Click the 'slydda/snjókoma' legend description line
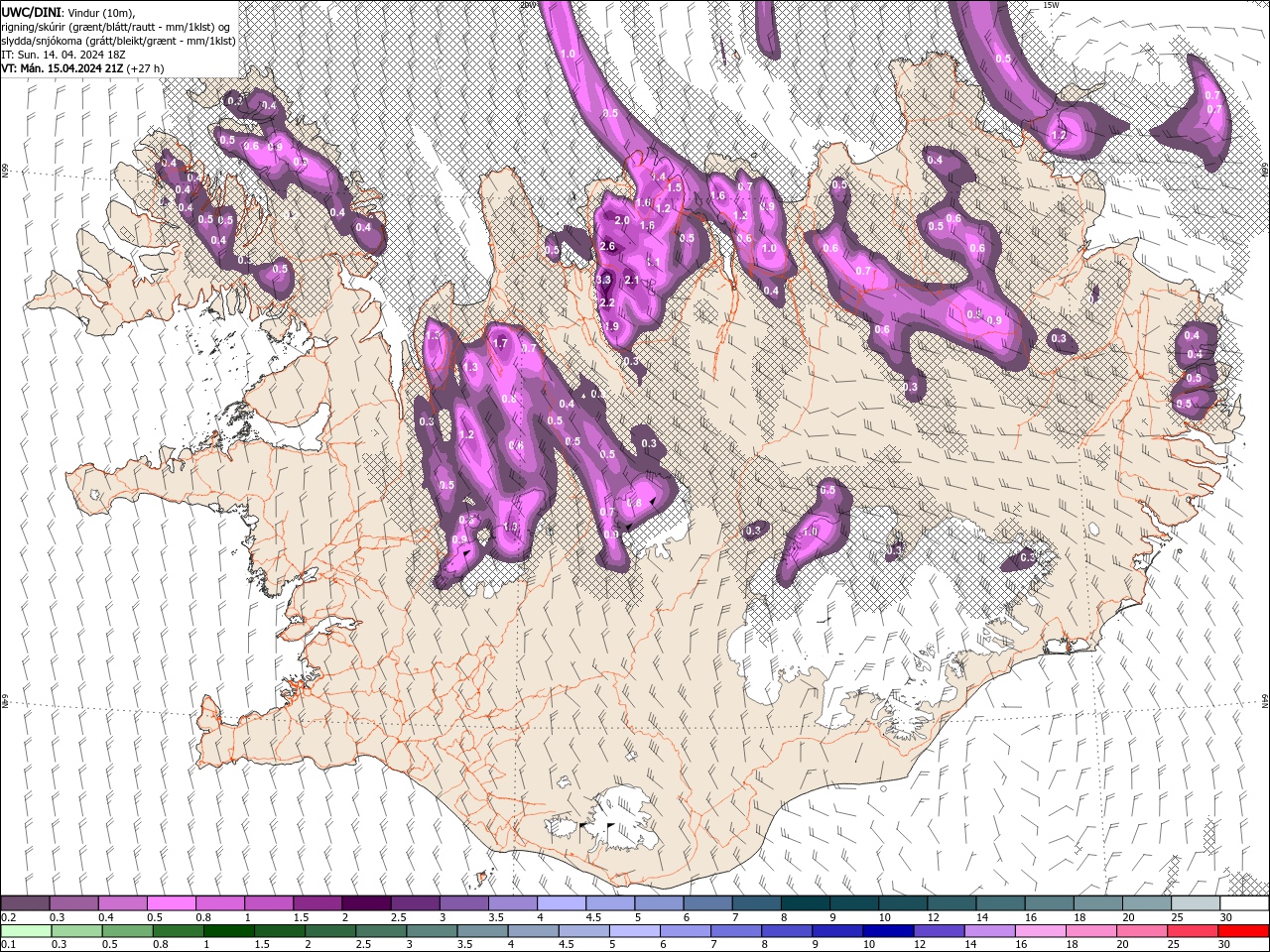1270x952 pixels. (118, 40)
